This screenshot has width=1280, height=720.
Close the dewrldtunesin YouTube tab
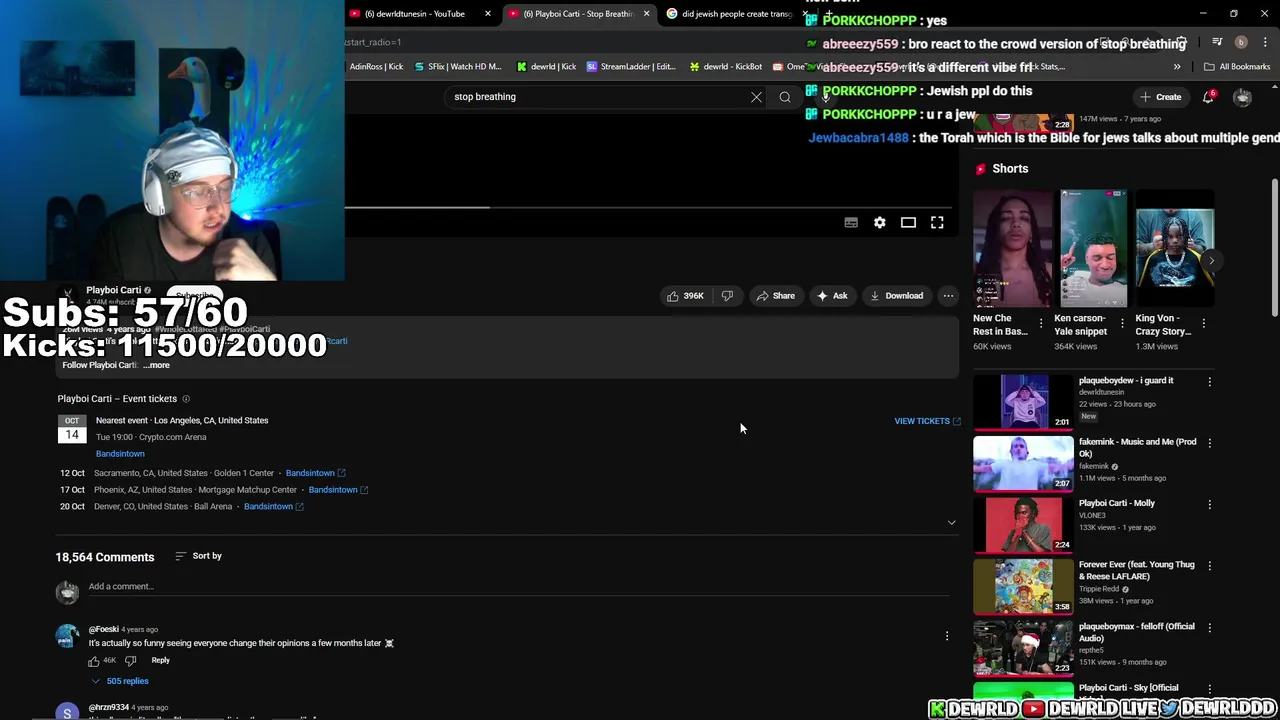(x=488, y=14)
